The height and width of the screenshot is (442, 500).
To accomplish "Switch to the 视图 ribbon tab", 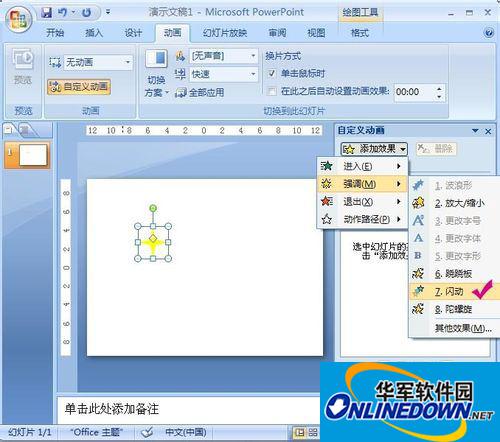I will [316, 33].
